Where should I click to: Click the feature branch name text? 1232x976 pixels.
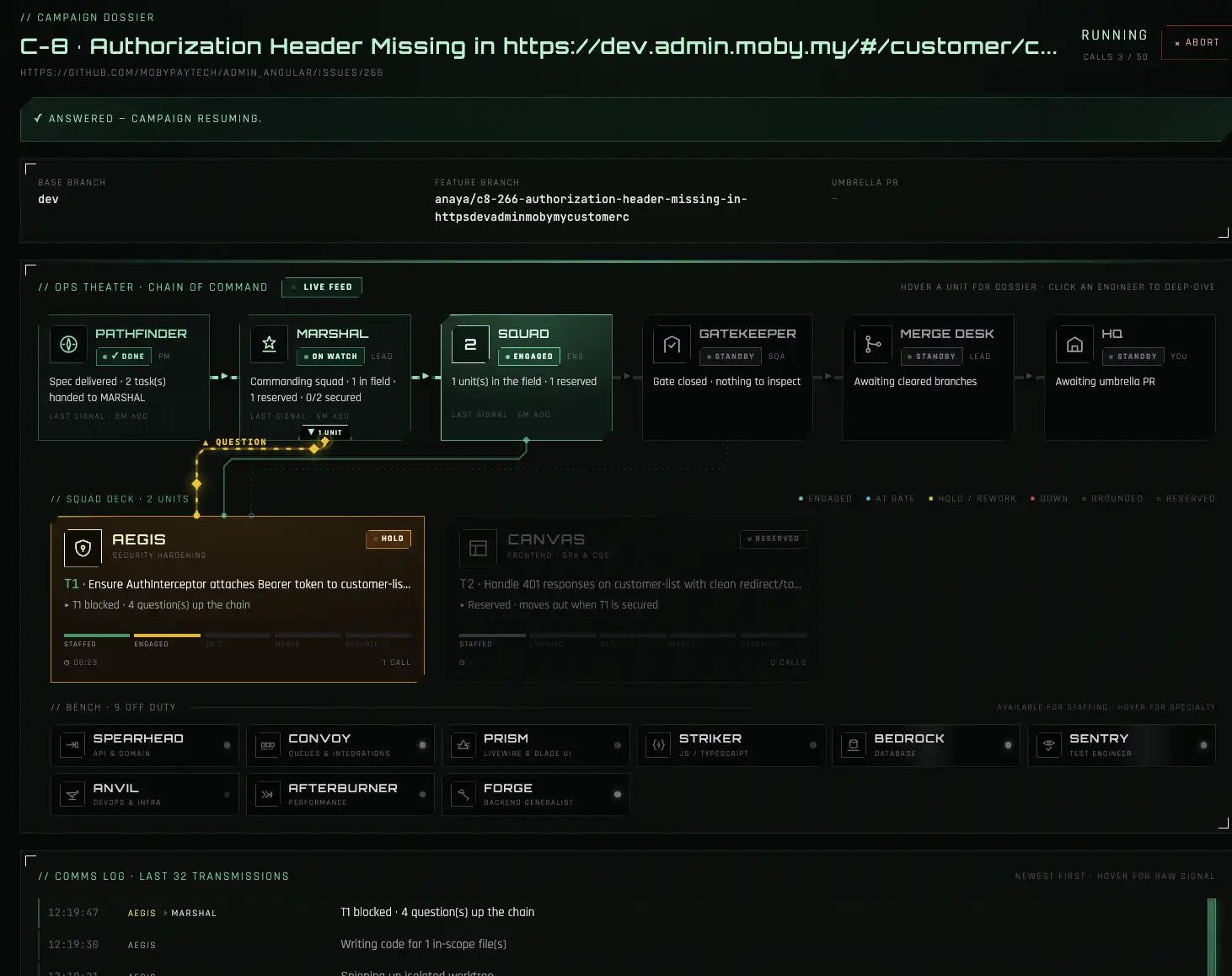click(591, 208)
